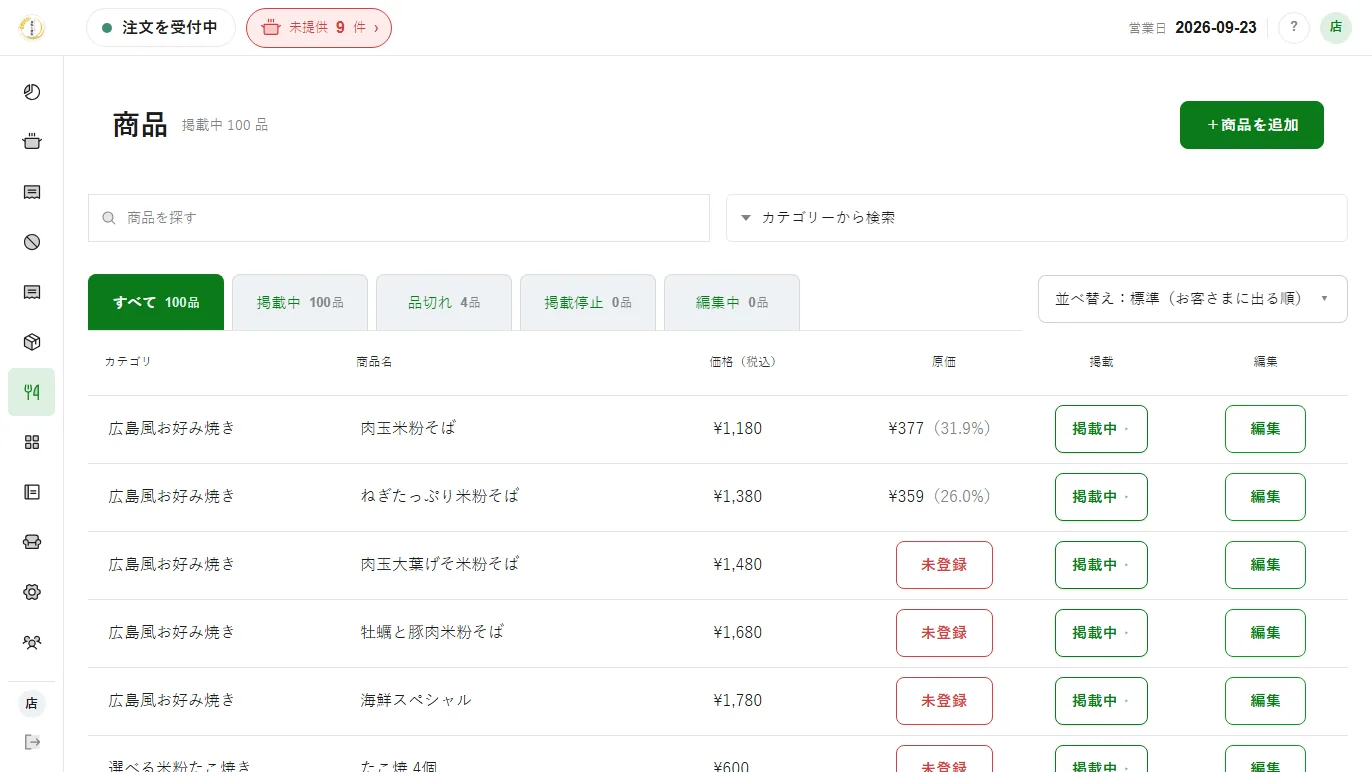Open 掲載中 dropdown for 肉玉米粉そば
The height and width of the screenshot is (772, 1372).
point(1101,429)
